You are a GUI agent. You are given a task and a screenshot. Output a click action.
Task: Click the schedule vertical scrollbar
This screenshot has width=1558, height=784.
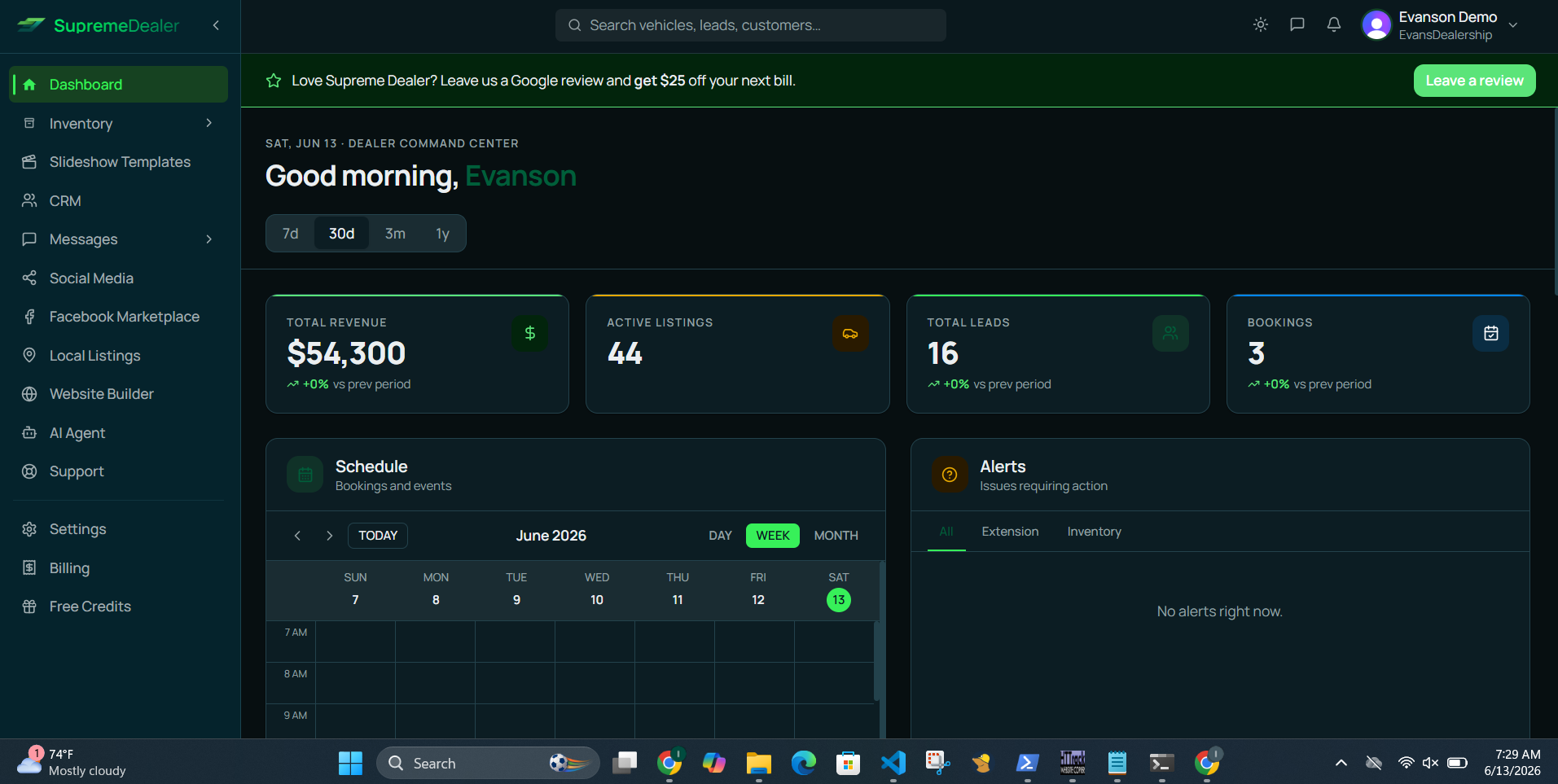877,661
